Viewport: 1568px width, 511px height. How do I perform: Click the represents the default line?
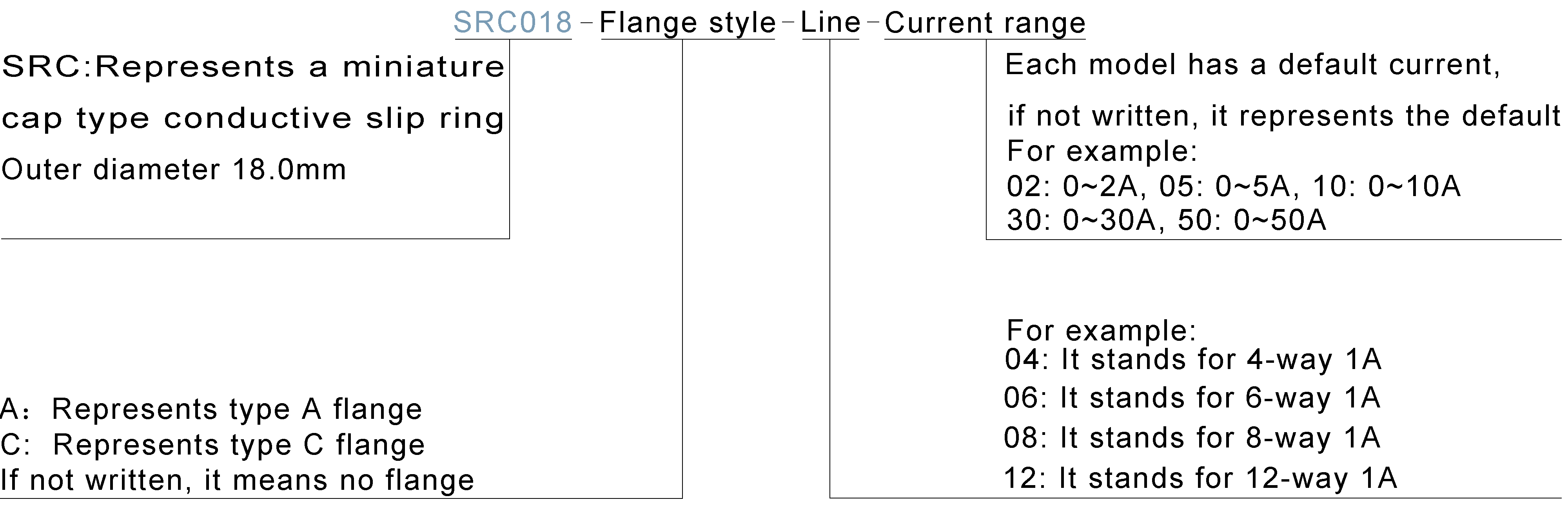click(1284, 116)
